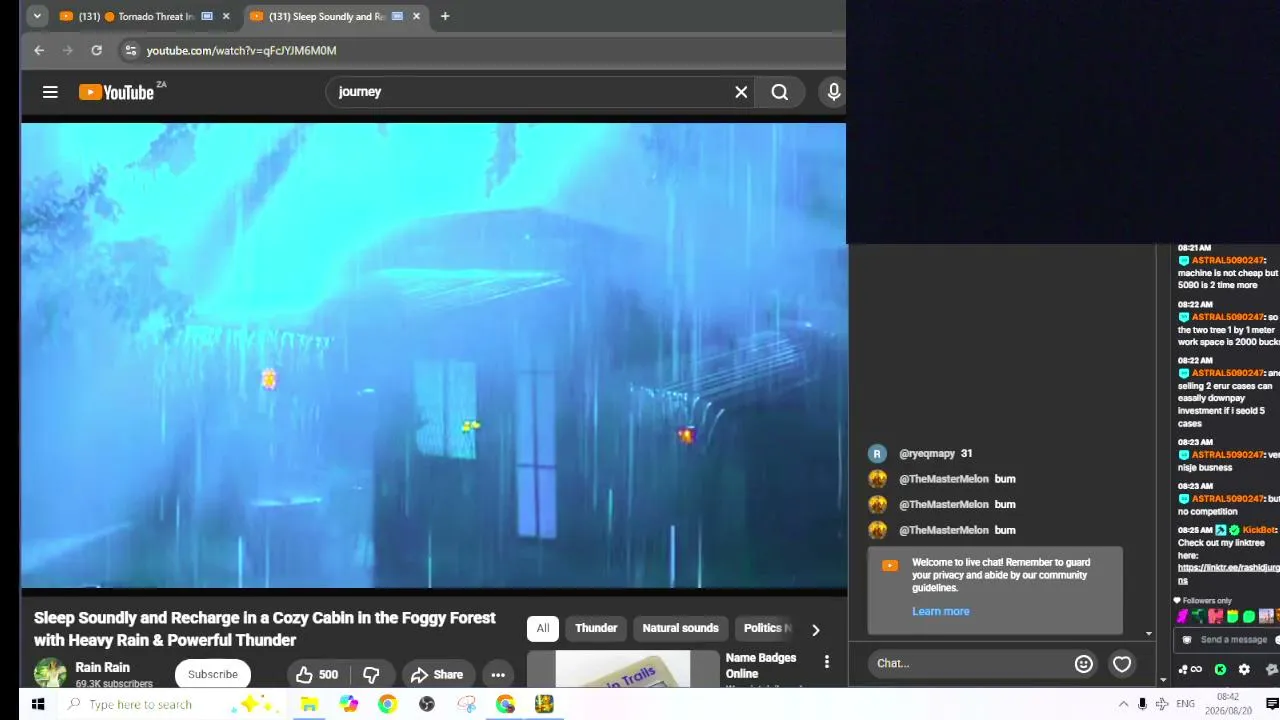
Task: Open the tab search dropdown arrow
Action: 37,16
